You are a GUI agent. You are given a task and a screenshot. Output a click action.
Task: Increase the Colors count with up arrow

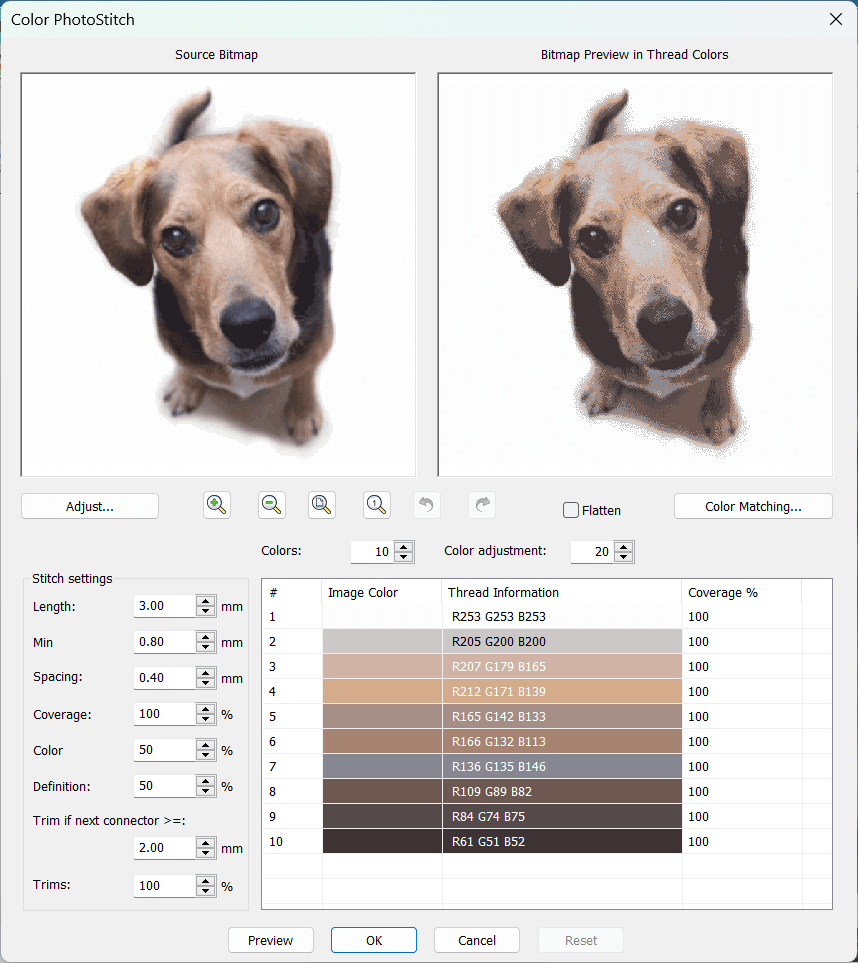(404, 546)
